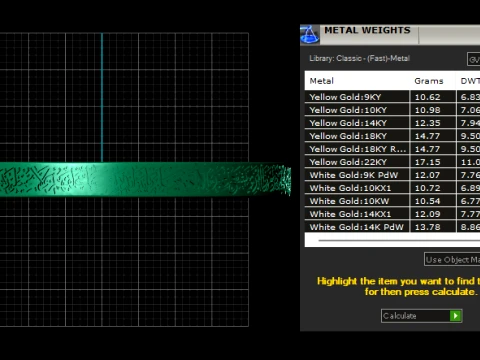Click the Metal Weights flask icon
The image size is (480, 360).
click(310, 35)
